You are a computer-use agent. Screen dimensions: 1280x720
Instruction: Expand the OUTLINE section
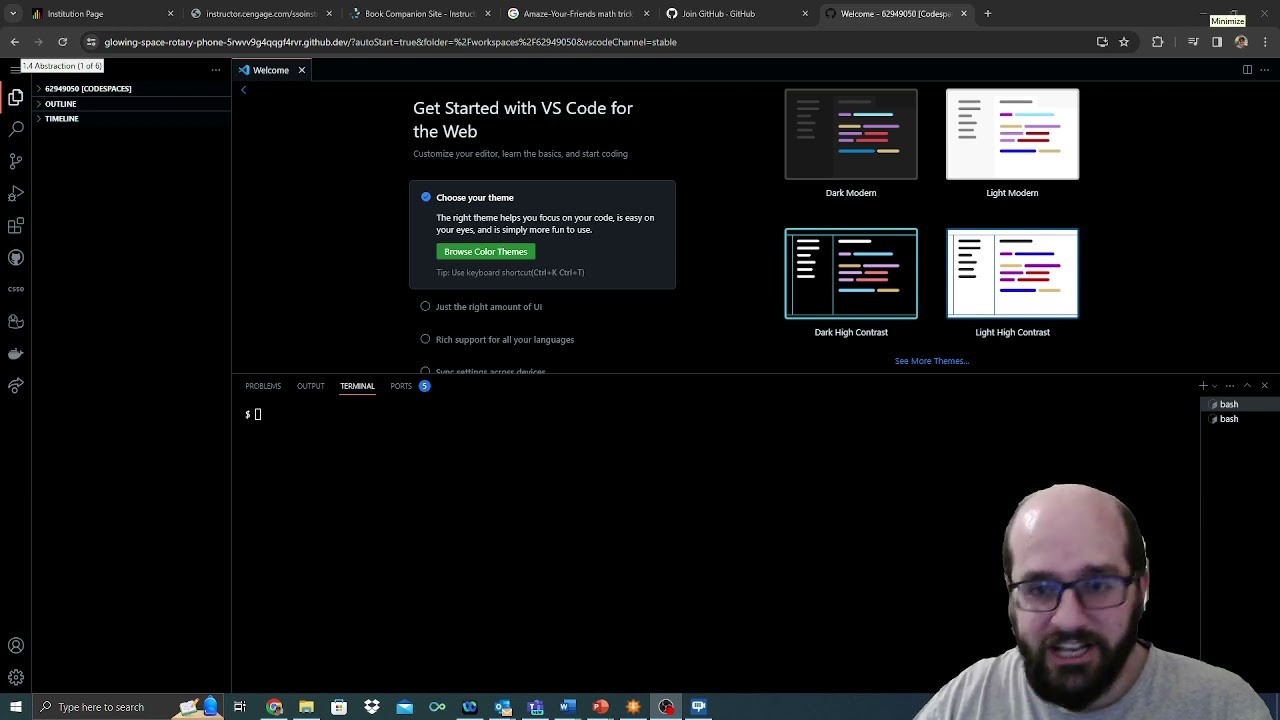pyautogui.click(x=132, y=104)
